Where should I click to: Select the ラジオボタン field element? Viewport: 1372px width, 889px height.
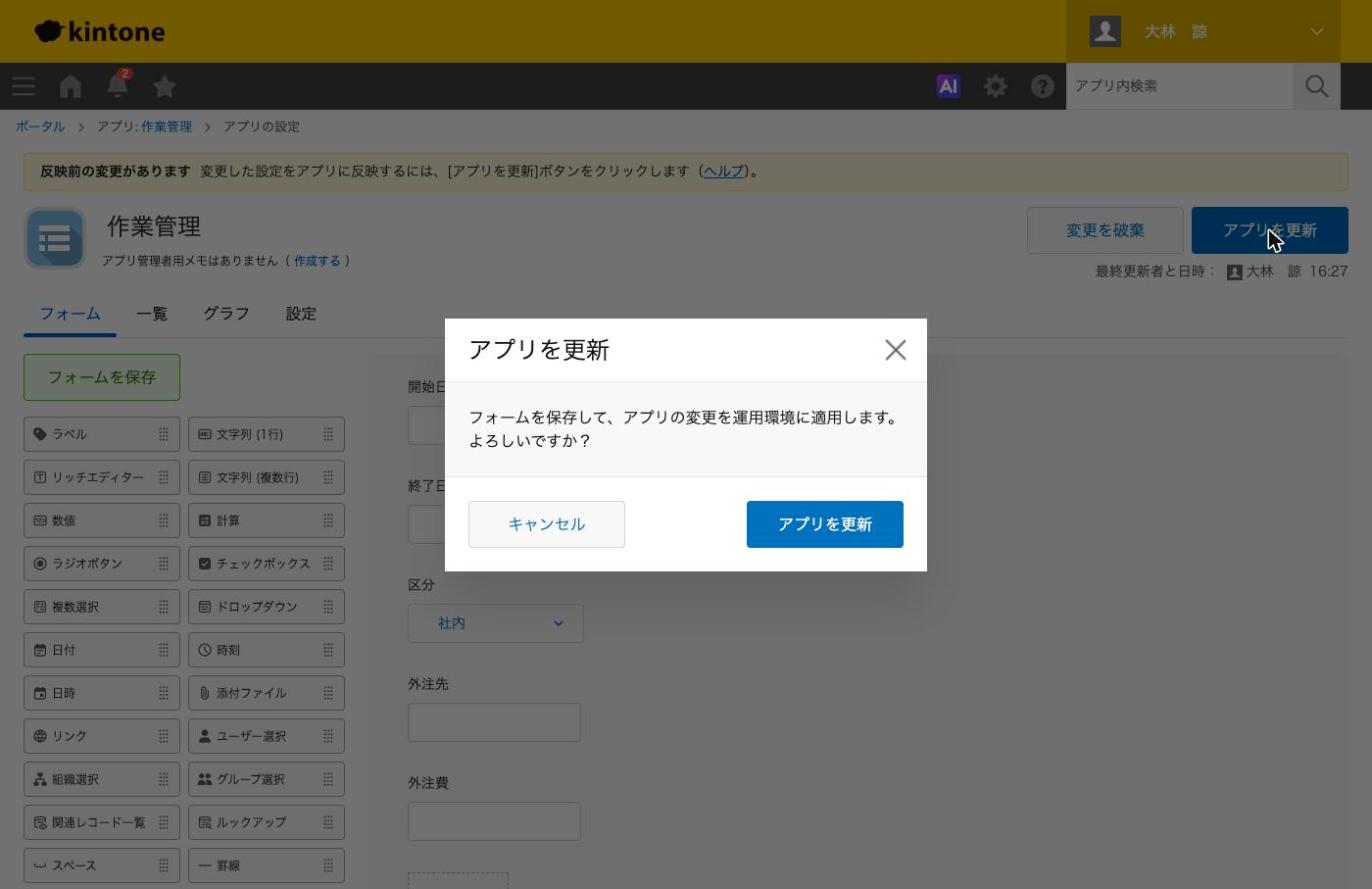click(x=102, y=563)
